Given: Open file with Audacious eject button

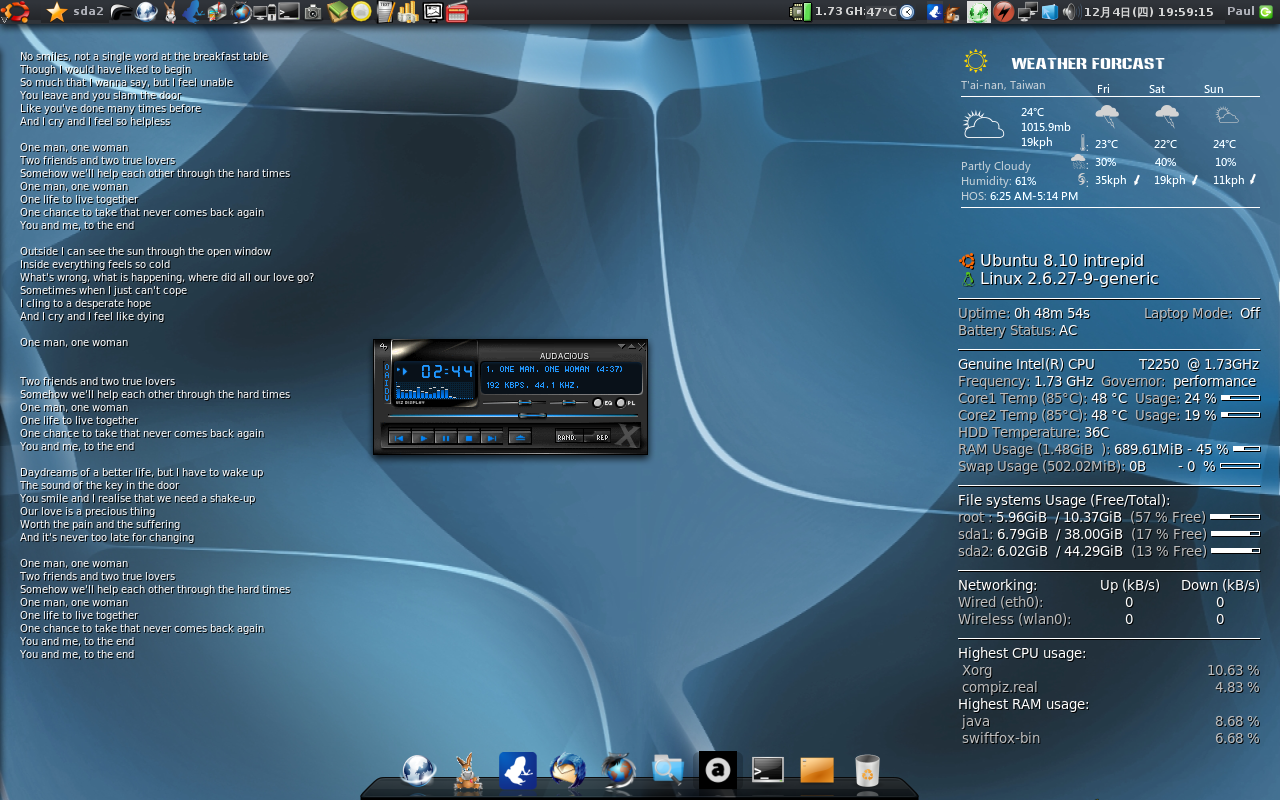Looking at the screenshot, I should coord(520,438).
